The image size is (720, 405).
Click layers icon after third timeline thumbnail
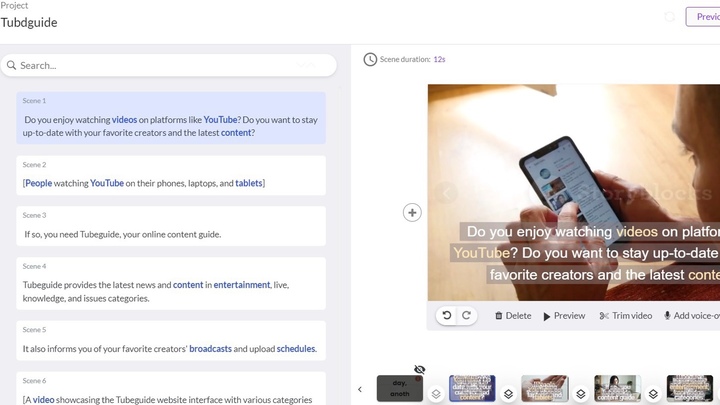[581, 394]
